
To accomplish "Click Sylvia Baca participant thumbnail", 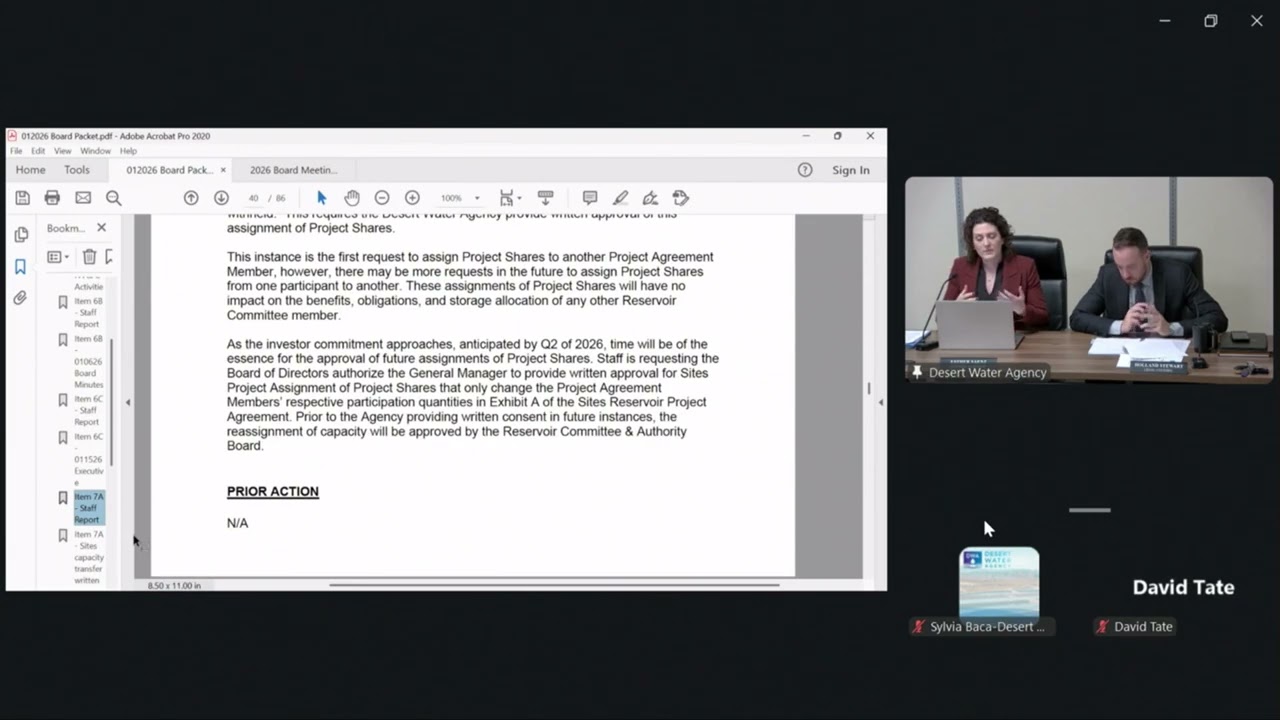I will tap(999, 583).
